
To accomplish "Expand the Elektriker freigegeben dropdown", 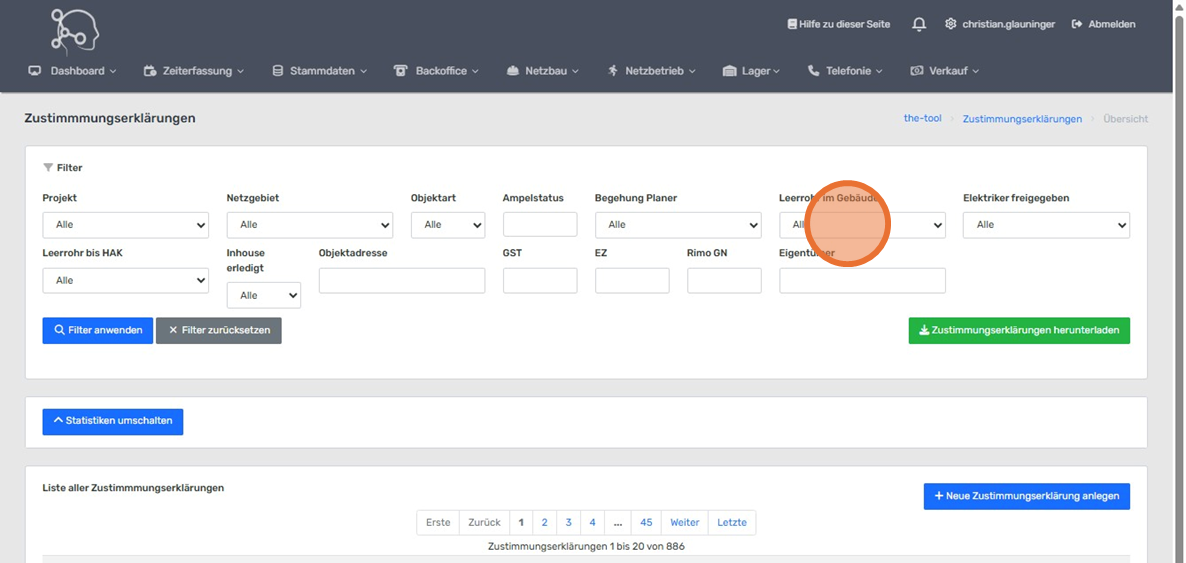I will pos(1045,225).
